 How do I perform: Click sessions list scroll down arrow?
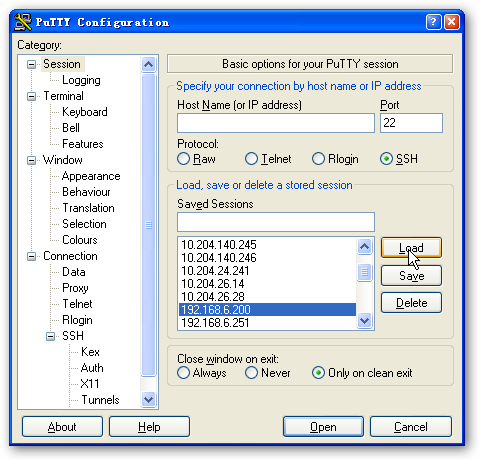[364, 321]
